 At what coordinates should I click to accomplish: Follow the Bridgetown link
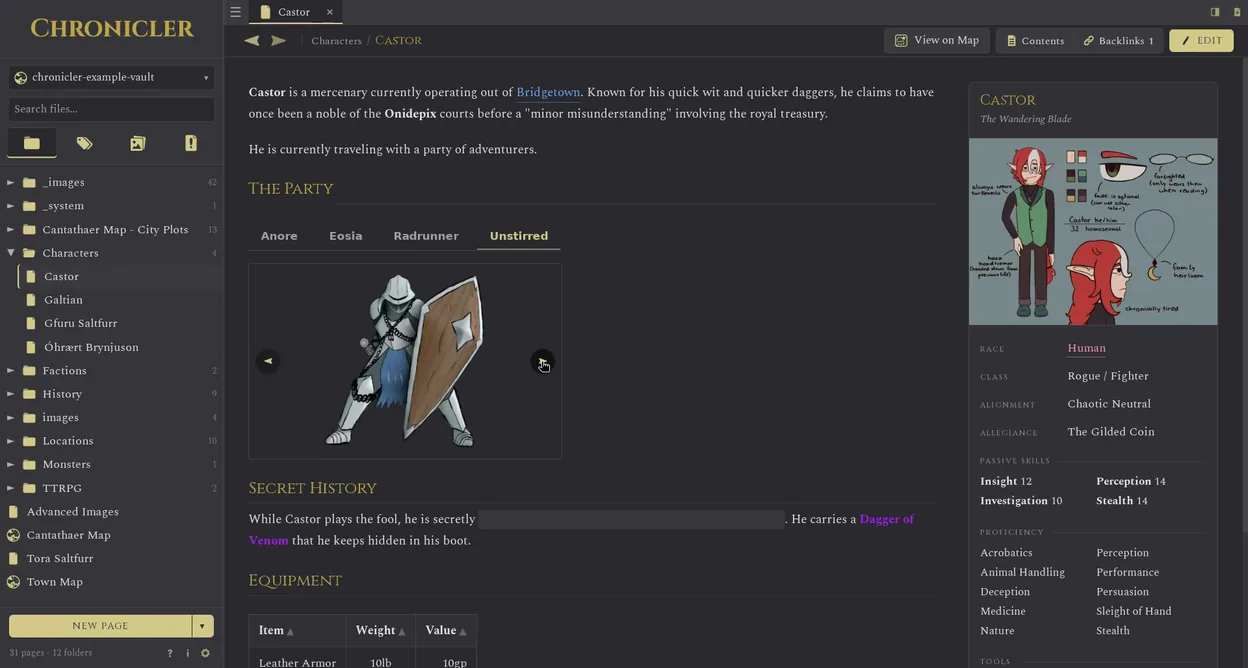pyautogui.click(x=548, y=92)
